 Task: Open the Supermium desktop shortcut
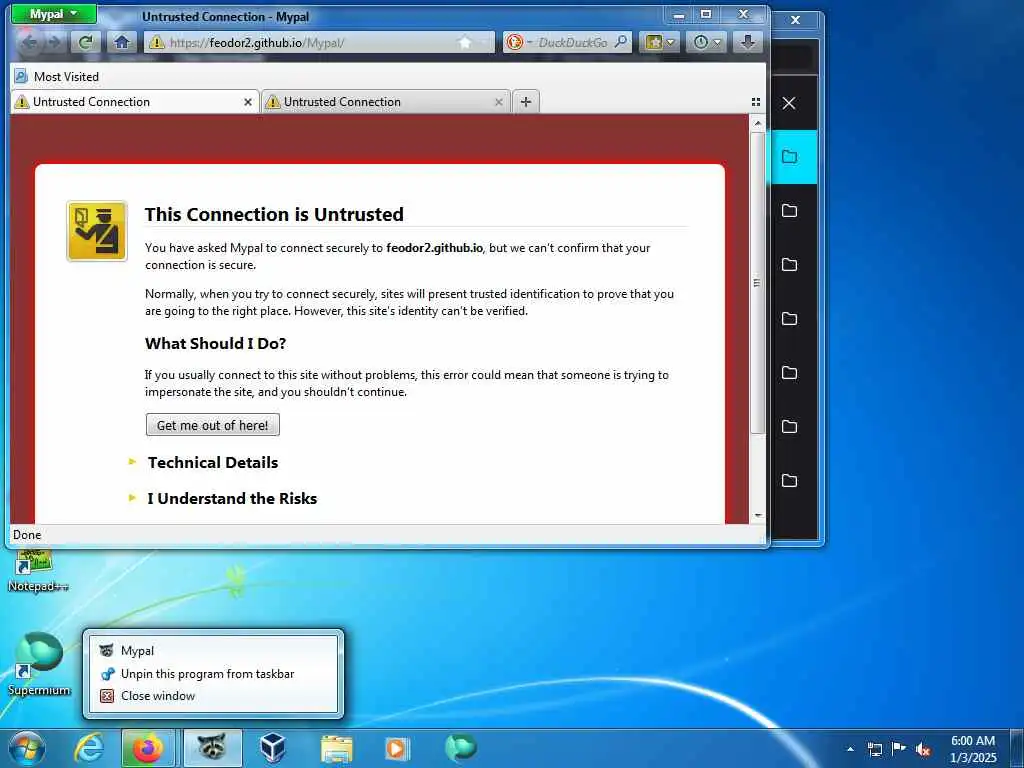39,664
